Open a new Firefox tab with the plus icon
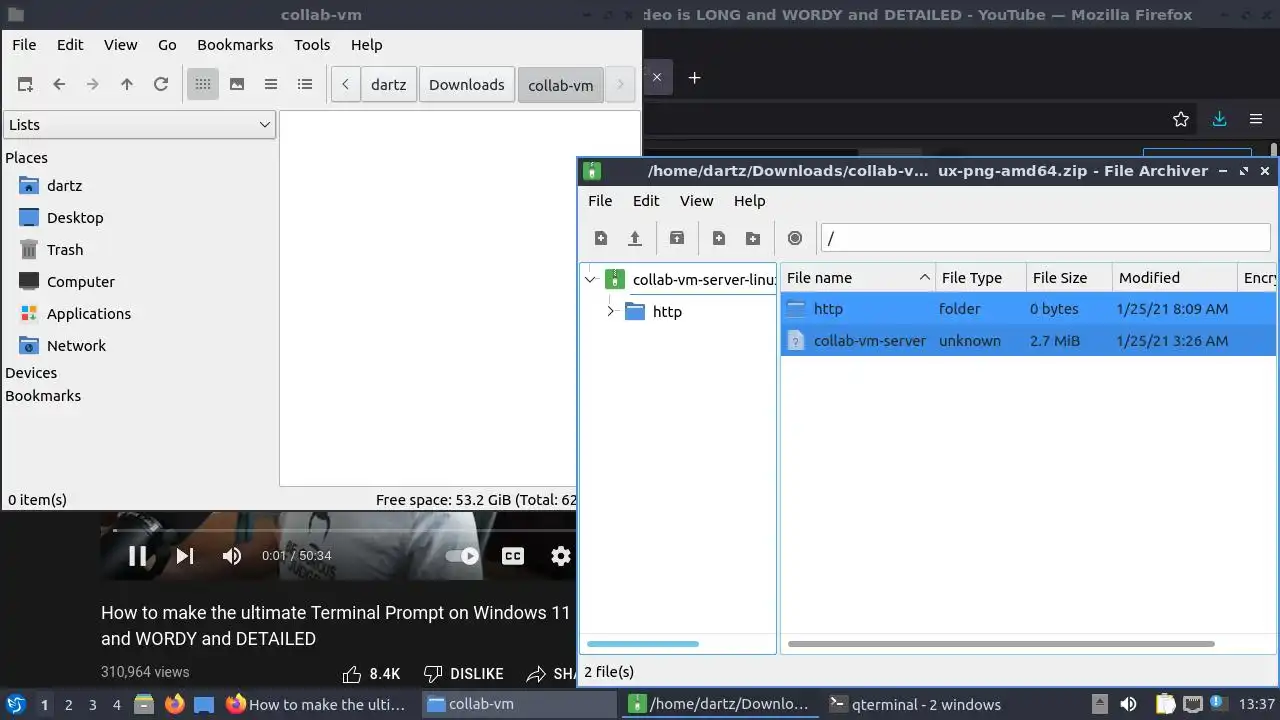Image resolution: width=1280 pixels, height=720 pixels. (x=694, y=77)
